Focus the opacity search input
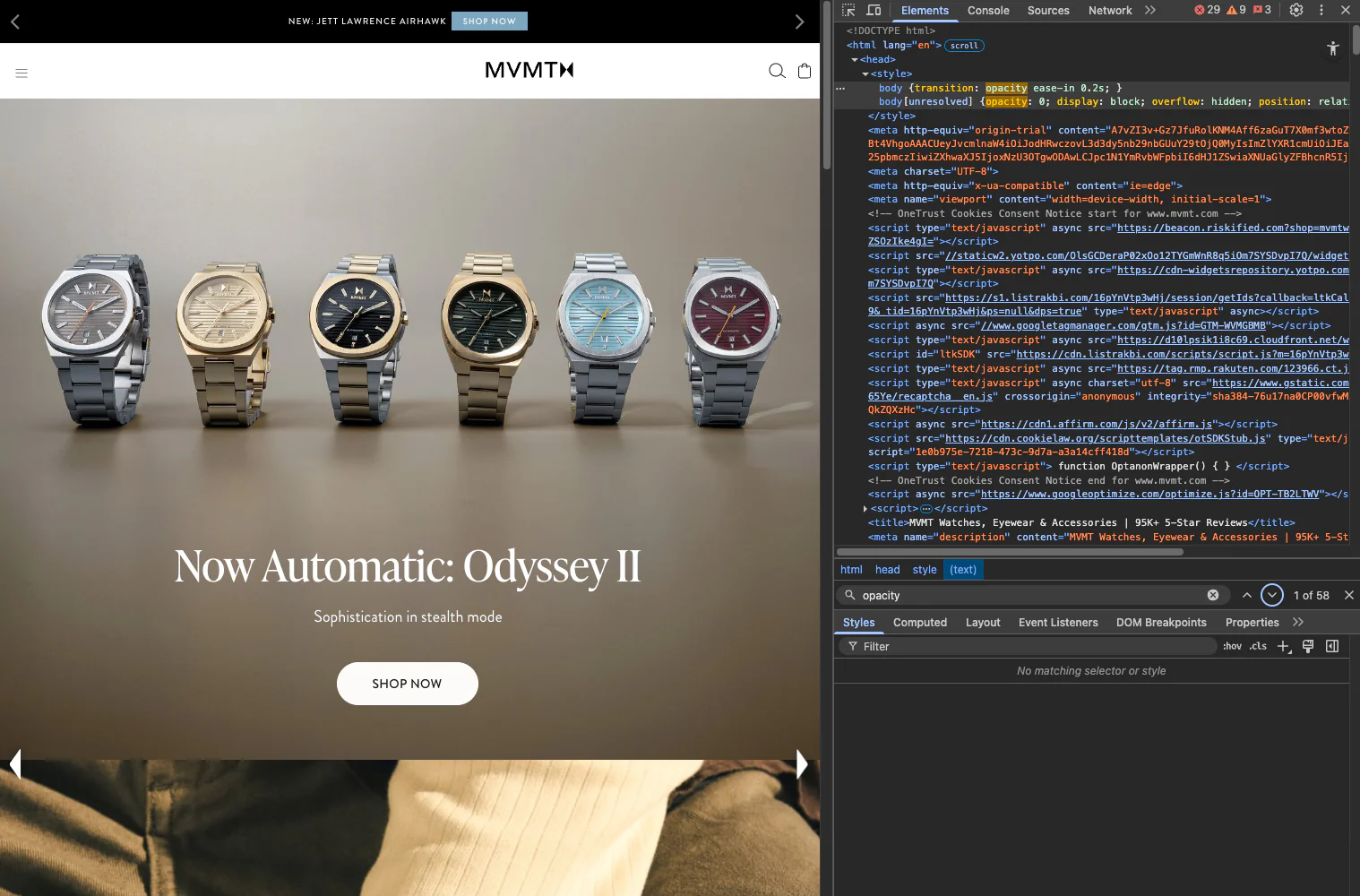The height and width of the screenshot is (896, 1360). coord(1030,595)
